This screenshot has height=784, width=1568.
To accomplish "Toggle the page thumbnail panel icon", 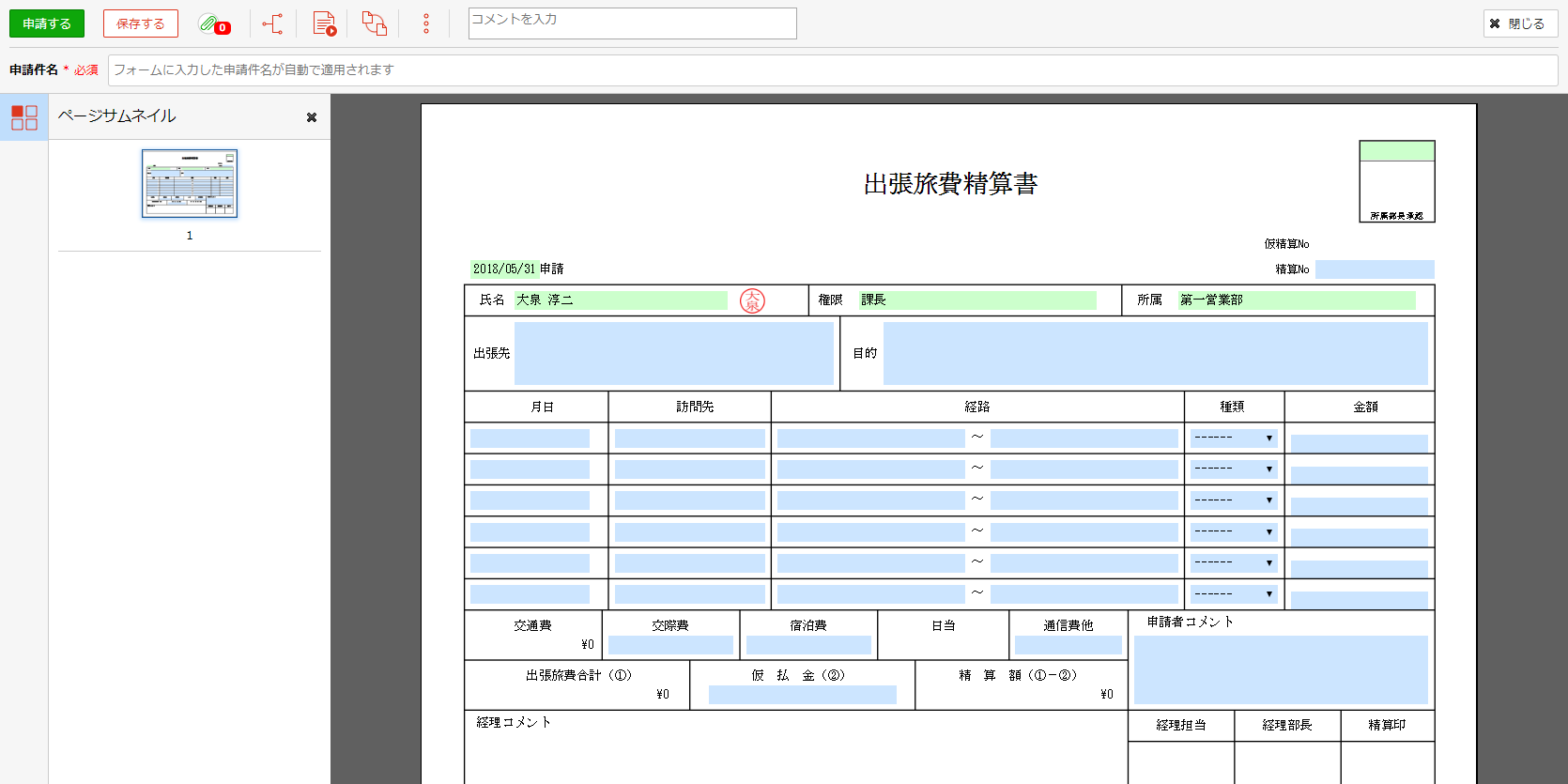I will pos(24,117).
